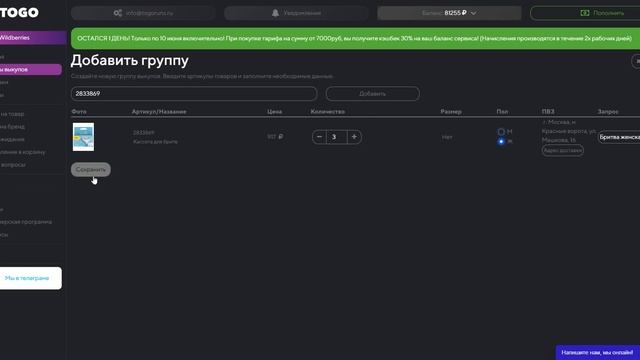Click the green cashback promo banner
This screenshot has width=640, height=360.
(x=355, y=38)
